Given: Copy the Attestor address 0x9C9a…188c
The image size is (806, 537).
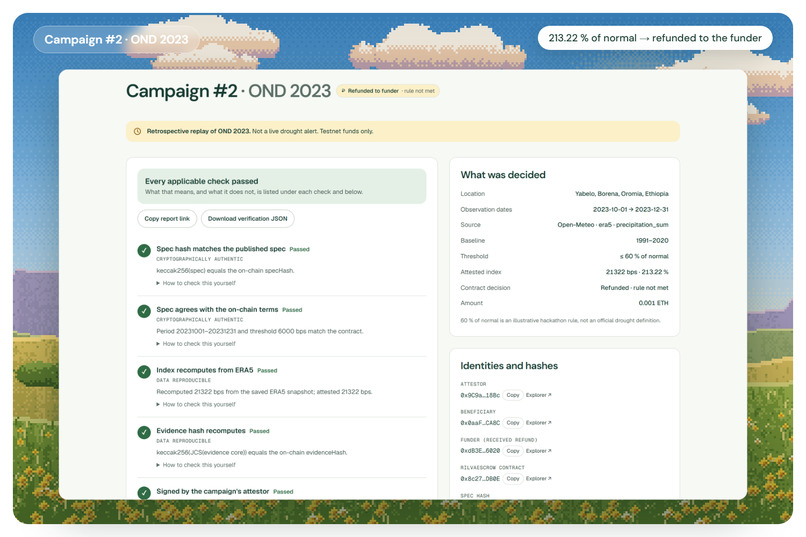Looking at the screenshot, I should (x=512, y=395).
